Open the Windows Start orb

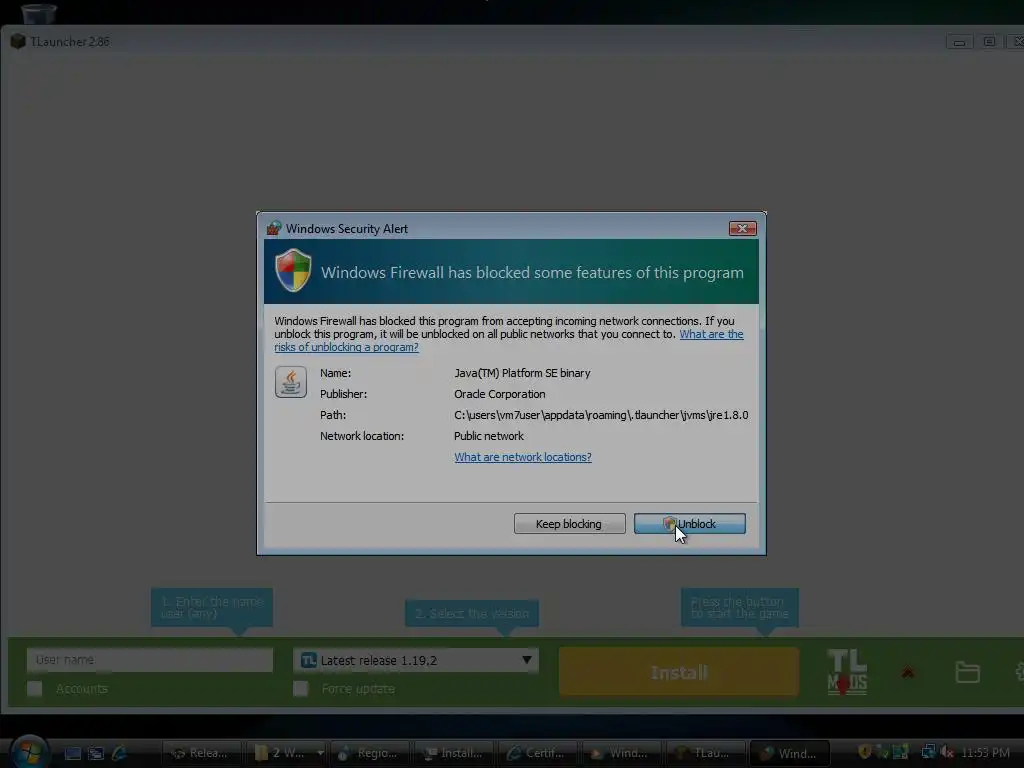coord(29,752)
